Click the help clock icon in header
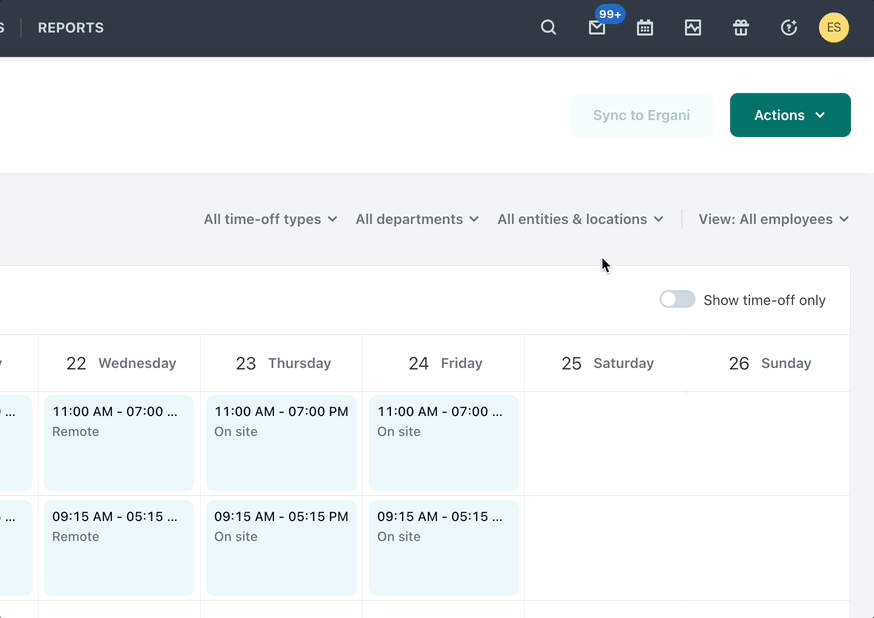This screenshot has height=618, width=874. tap(789, 28)
